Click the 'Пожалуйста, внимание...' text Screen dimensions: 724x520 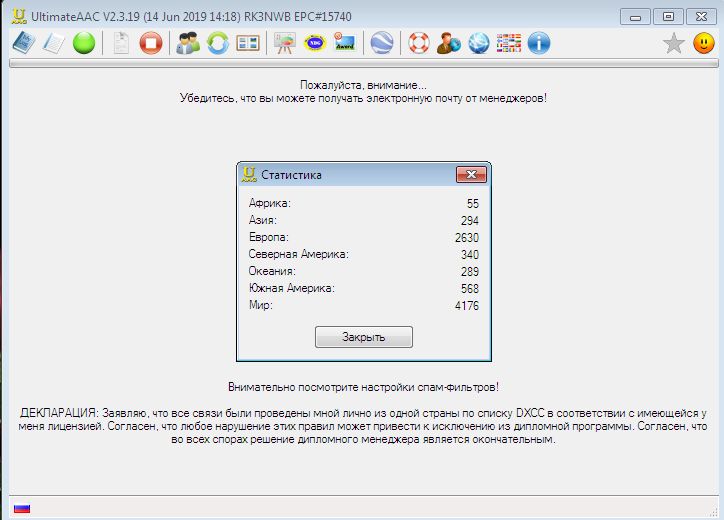(363, 85)
